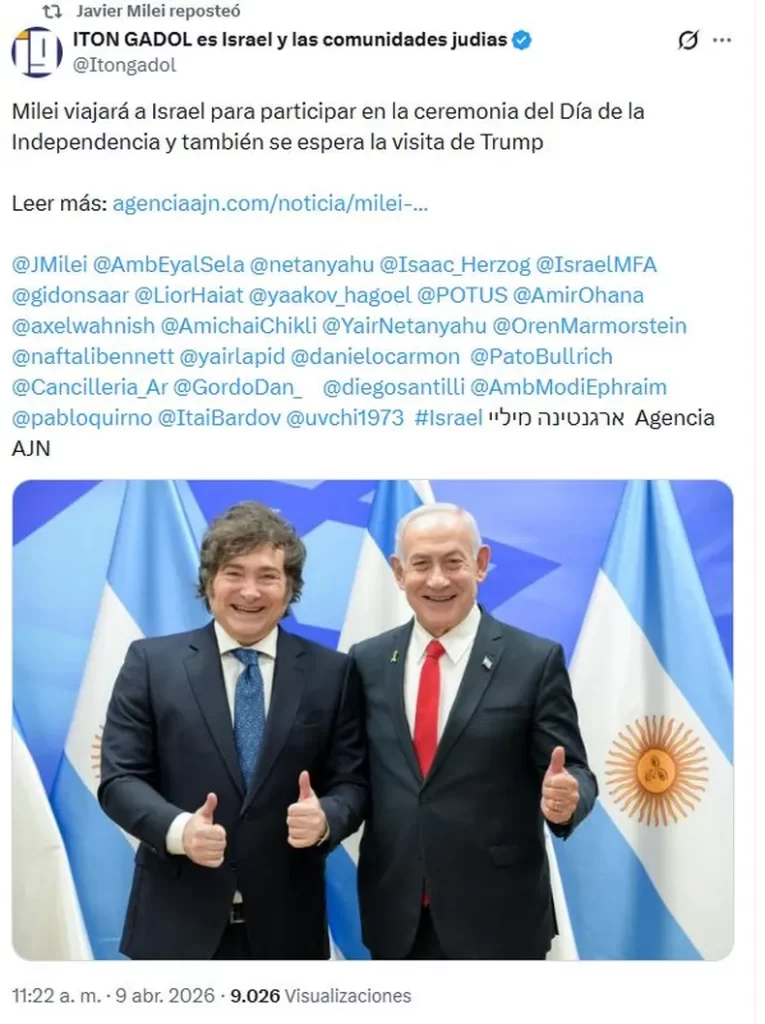Click the ITON GADOL profile avatar
Screen dimensions: 765x1024
(37, 52)
